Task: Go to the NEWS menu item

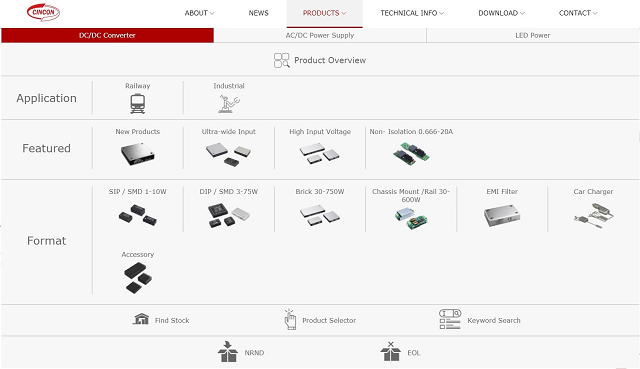Action: point(258,13)
